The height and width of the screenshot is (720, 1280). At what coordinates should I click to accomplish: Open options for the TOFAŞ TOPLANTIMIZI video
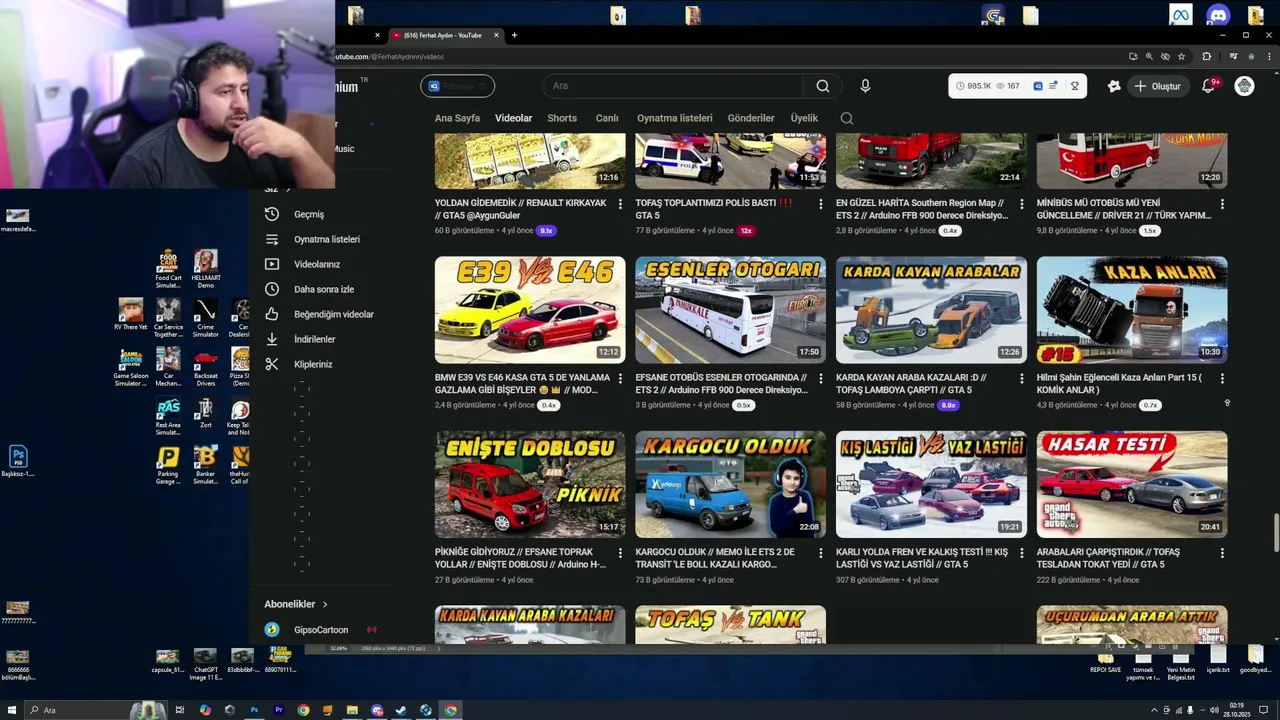[820, 204]
